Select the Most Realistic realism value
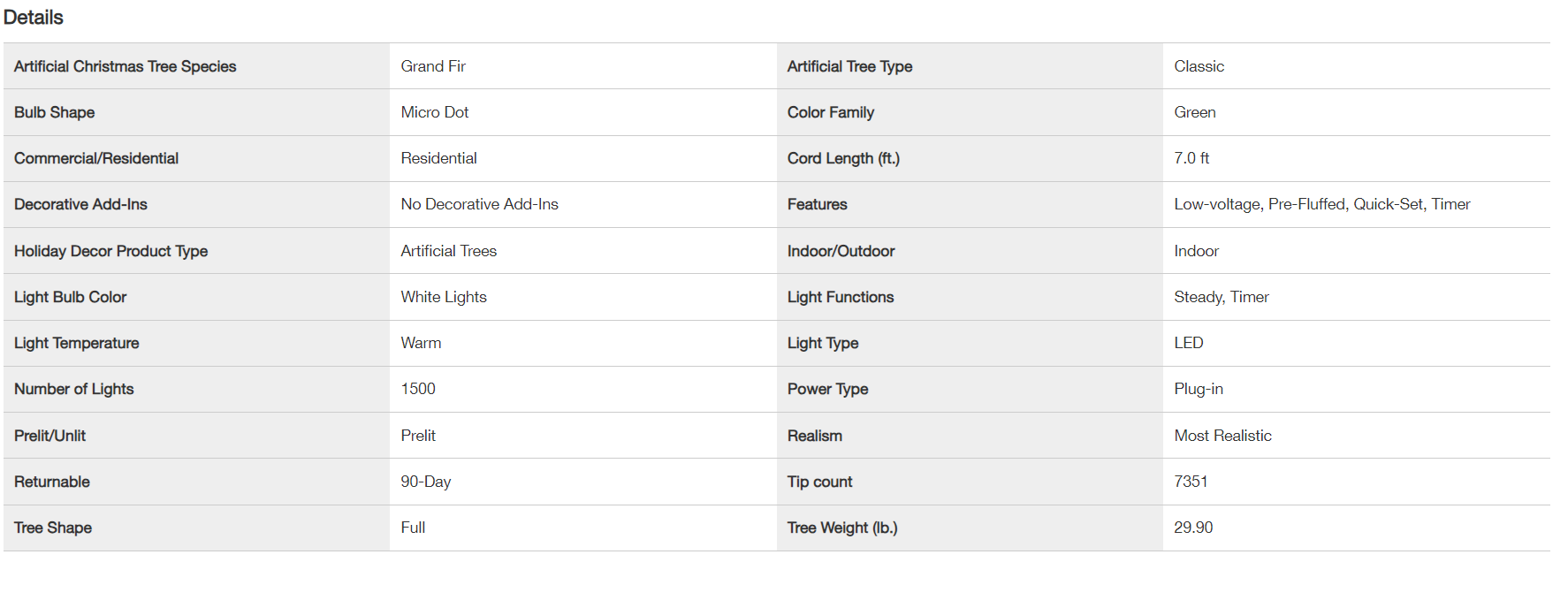The width and height of the screenshot is (1568, 600). coord(1222,436)
